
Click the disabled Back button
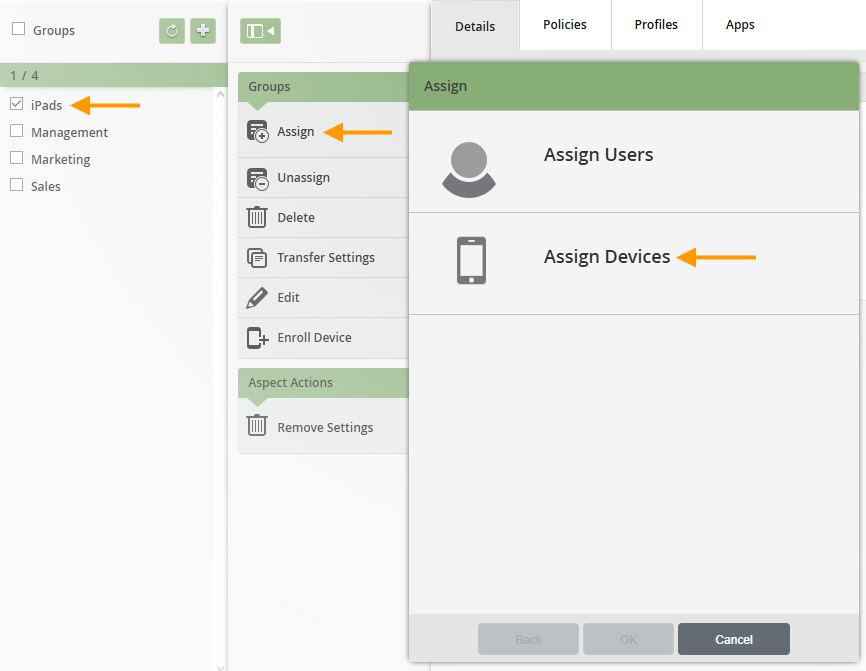(528, 640)
